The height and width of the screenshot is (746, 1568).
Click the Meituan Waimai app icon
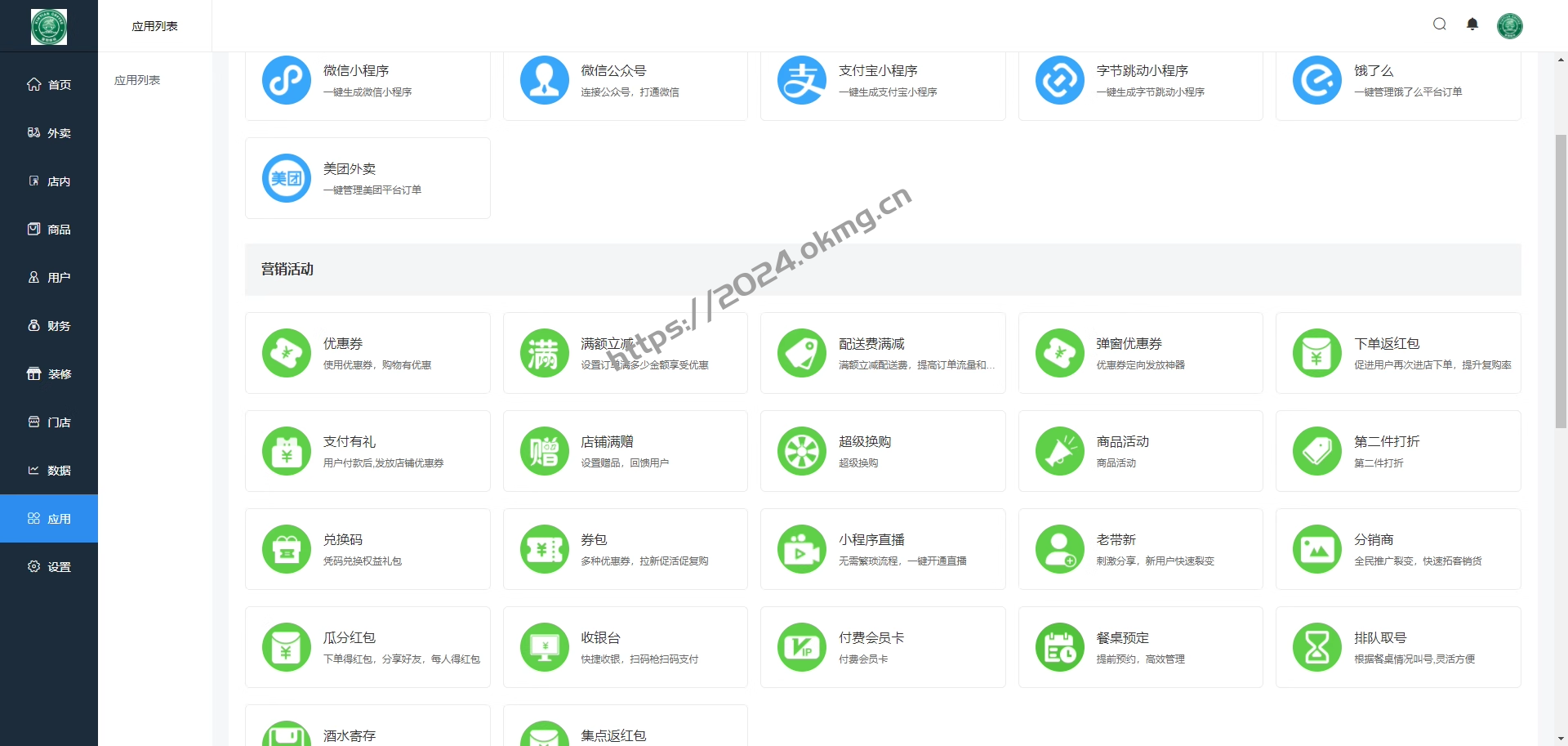286,178
